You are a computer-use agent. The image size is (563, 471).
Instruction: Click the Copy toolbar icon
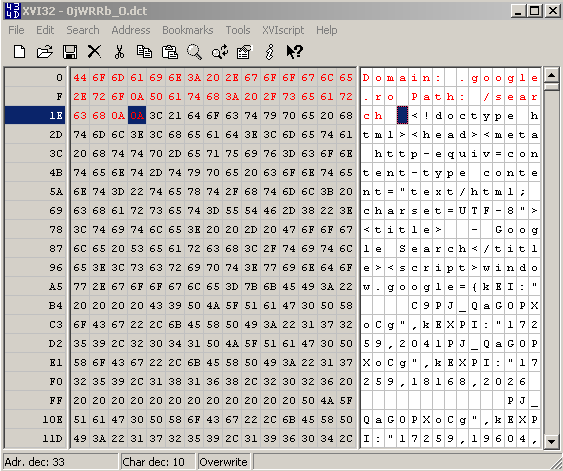144,52
